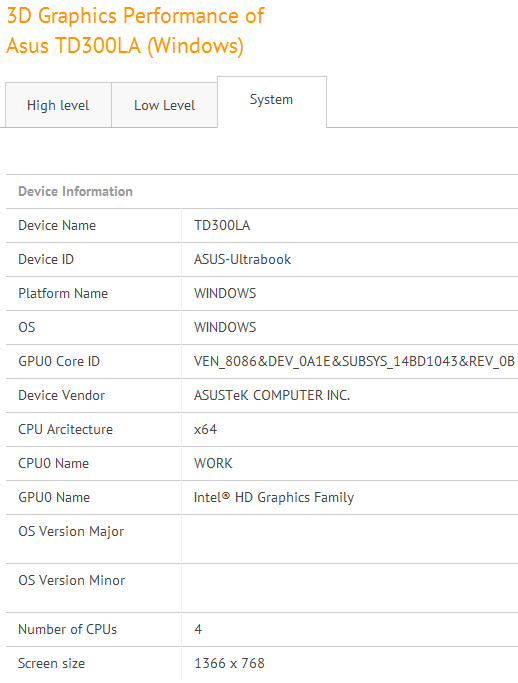Click the OS Version Major label
This screenshot has width=518, height=683.
click(x=71, y=531)
